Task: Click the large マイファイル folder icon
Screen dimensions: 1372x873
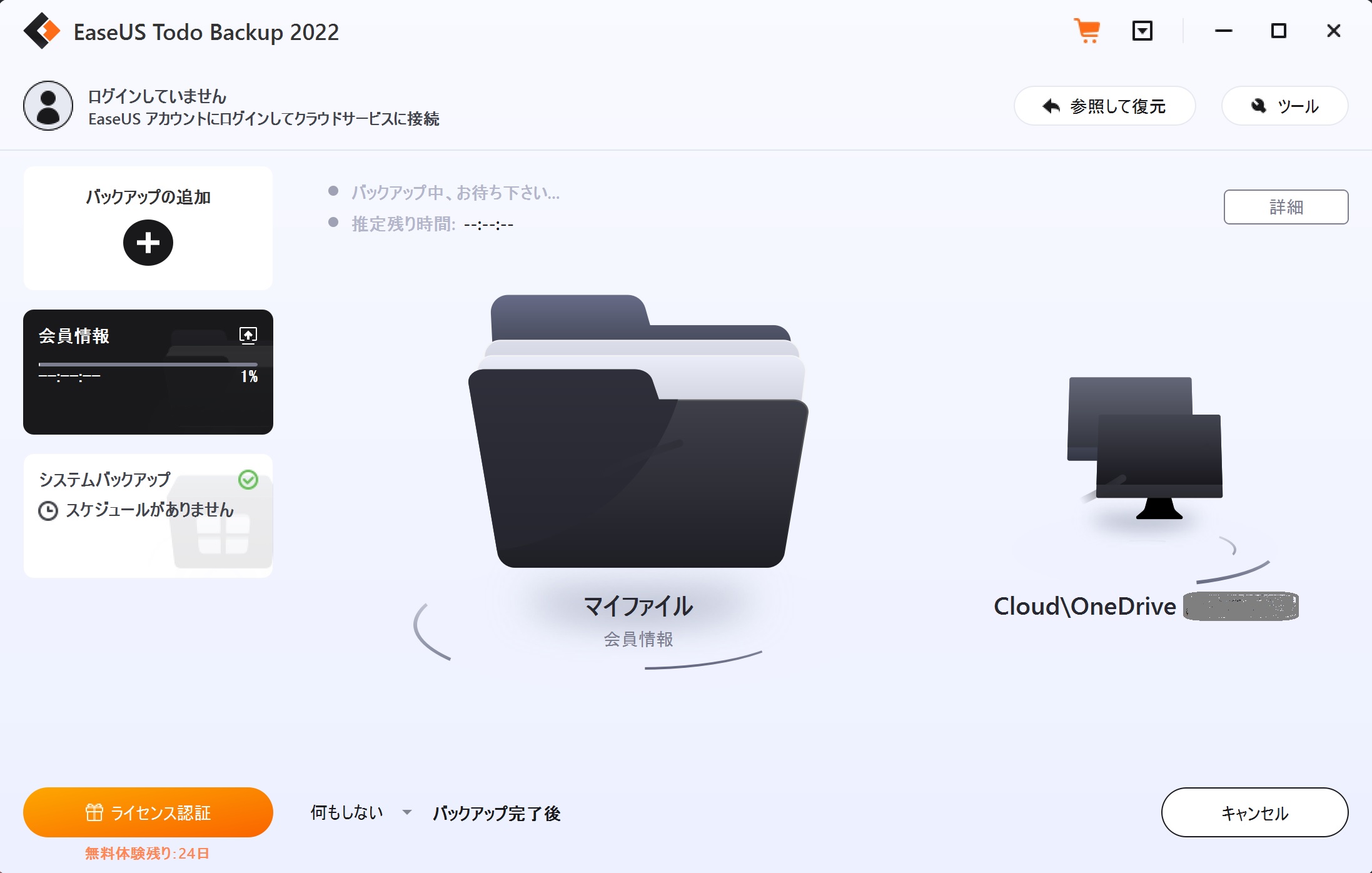Action: [638, 431]
